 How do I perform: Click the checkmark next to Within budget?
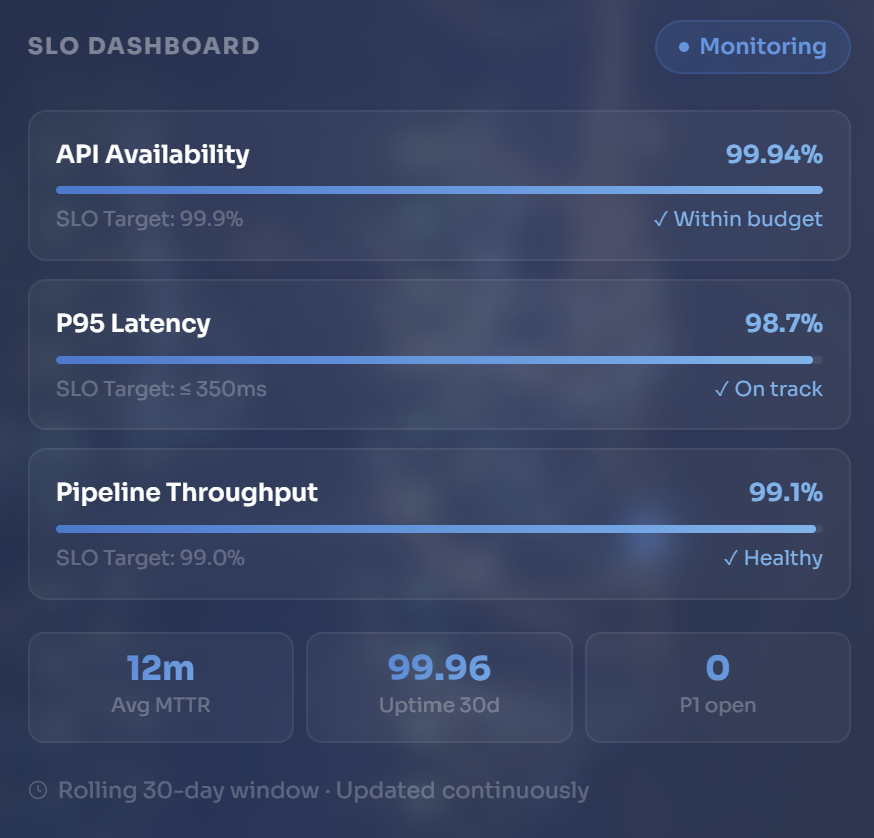tap(660, 219)
